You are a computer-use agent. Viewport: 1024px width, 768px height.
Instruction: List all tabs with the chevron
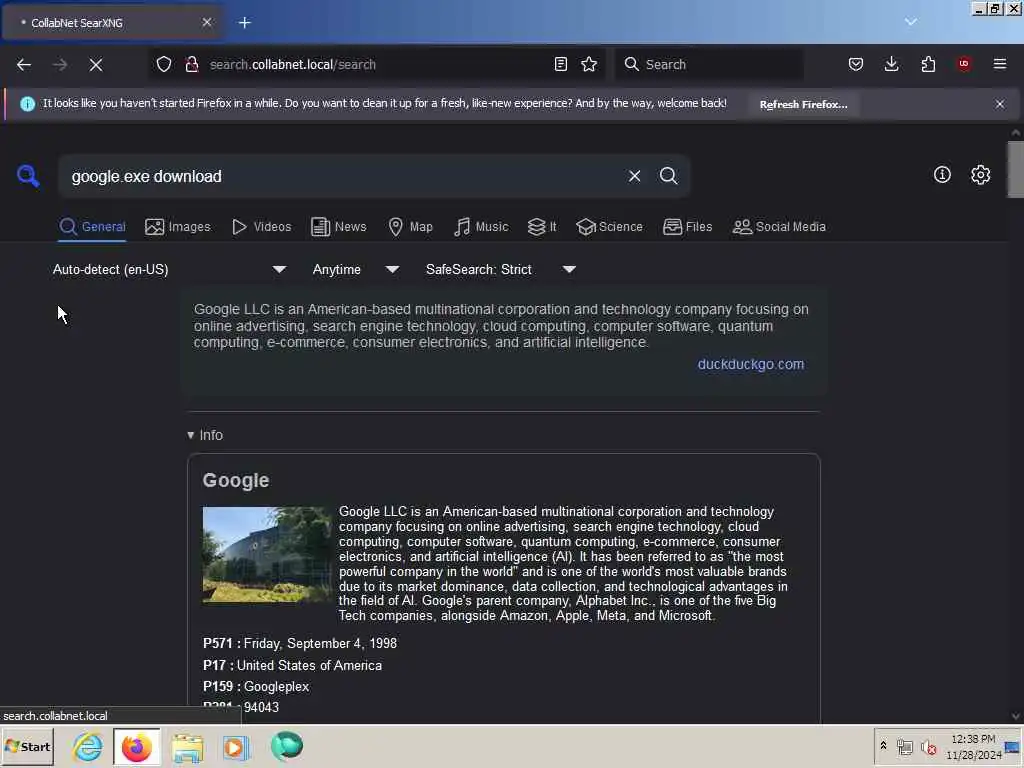[x=910, y=22]
